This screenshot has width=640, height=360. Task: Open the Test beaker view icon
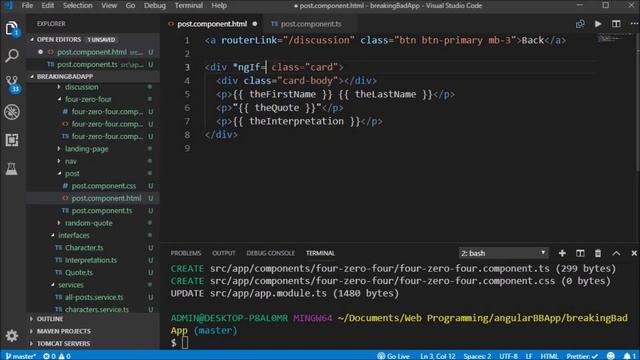click(x=11, y=168)
